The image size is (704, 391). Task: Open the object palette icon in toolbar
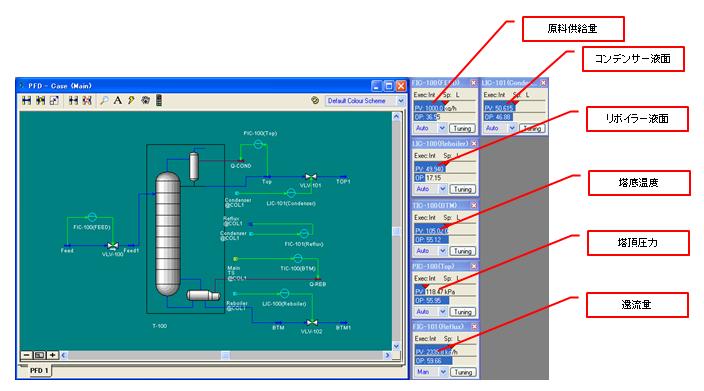click(x=145, y=101)
